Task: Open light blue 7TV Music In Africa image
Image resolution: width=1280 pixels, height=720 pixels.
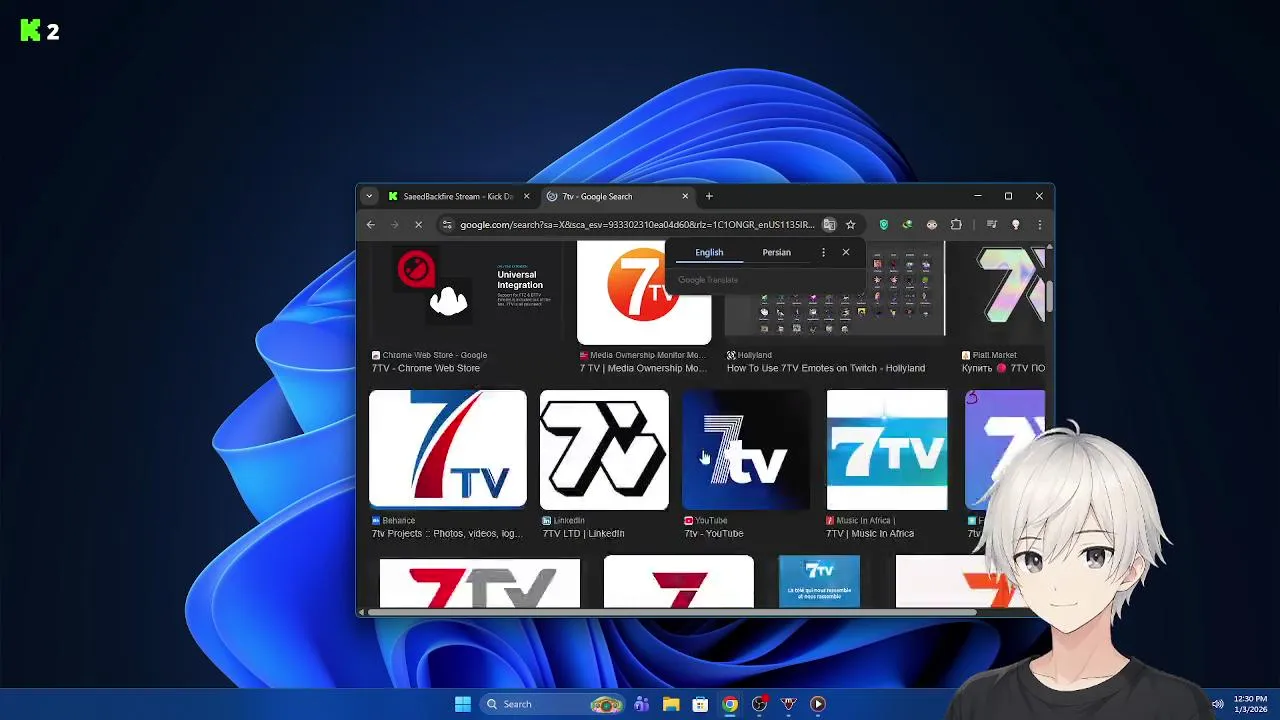Action: [x=887, y=450]
